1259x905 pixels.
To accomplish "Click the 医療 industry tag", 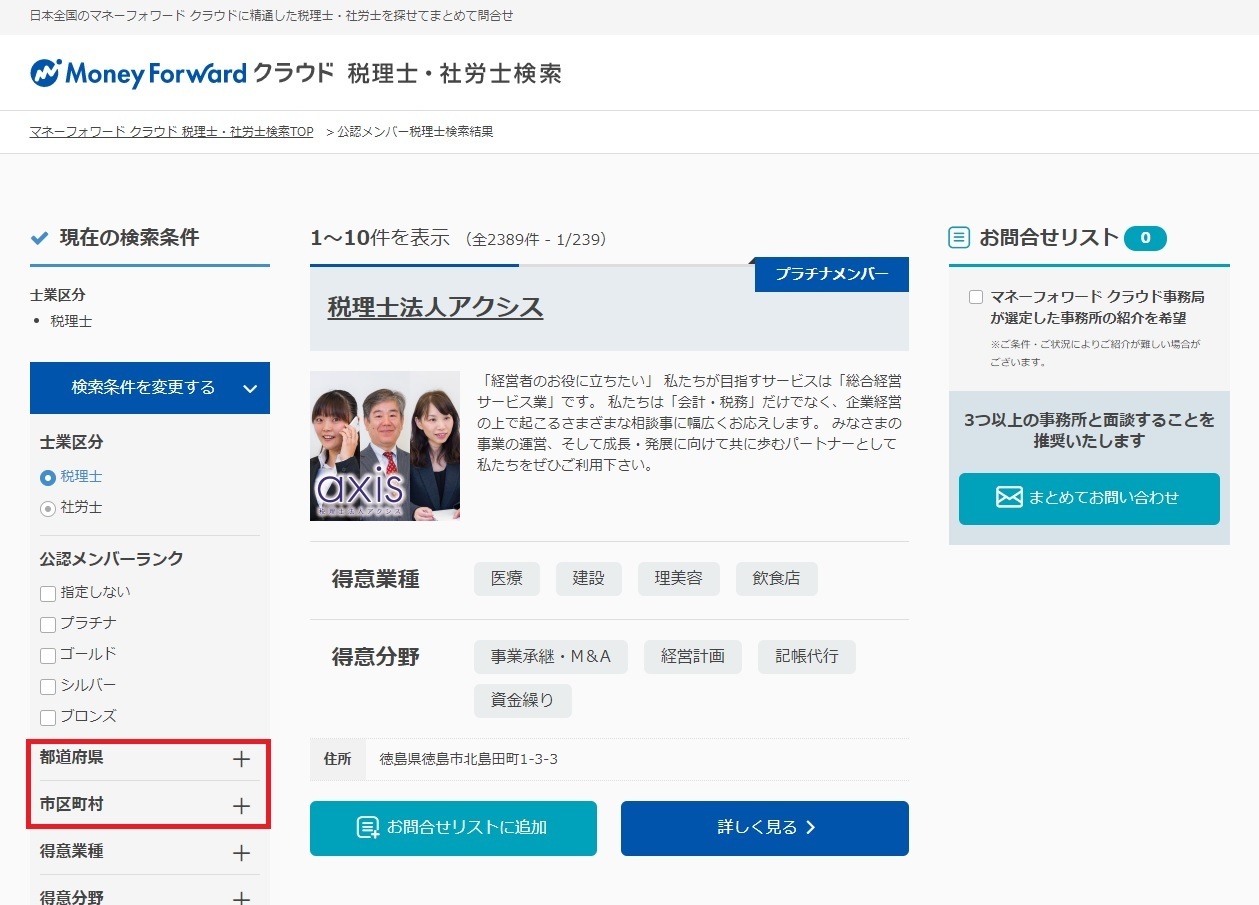I will point(507,579).
